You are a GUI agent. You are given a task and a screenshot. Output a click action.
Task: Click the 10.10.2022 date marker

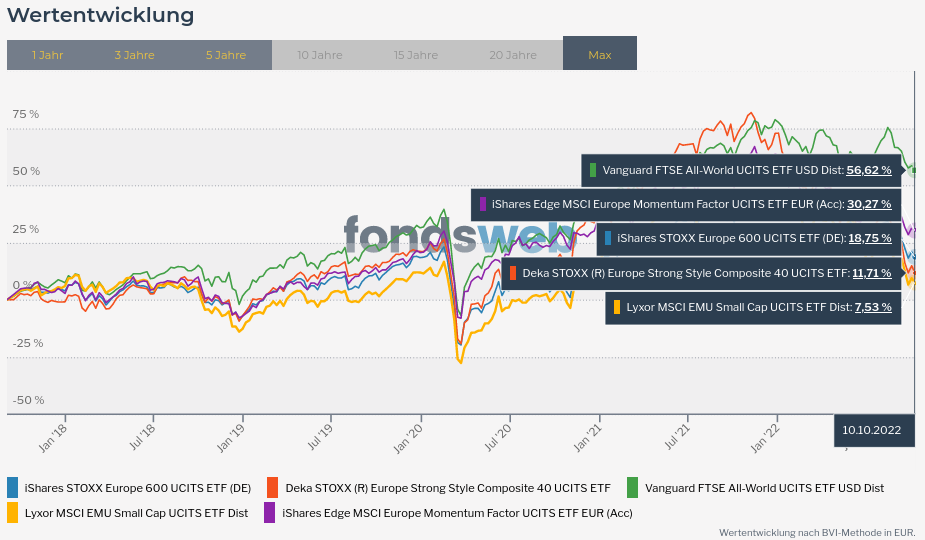(x=872, y=430)
